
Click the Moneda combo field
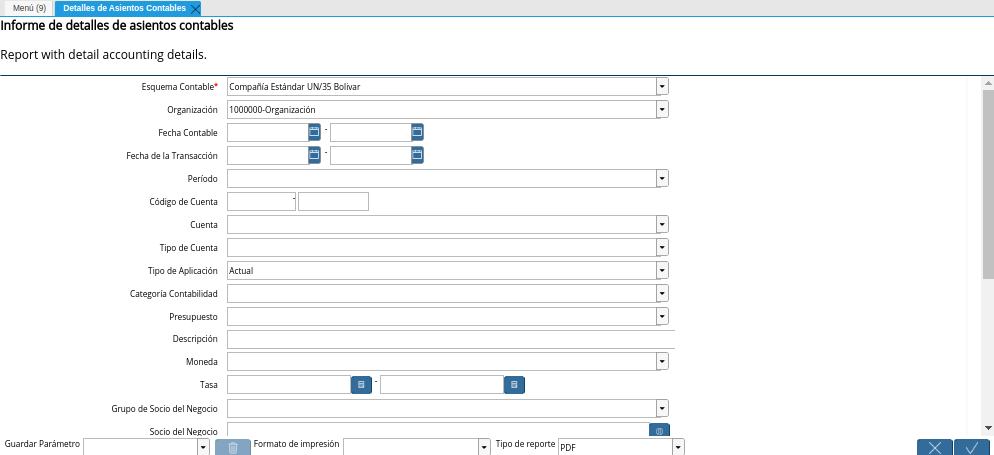(x=442, y=362)
